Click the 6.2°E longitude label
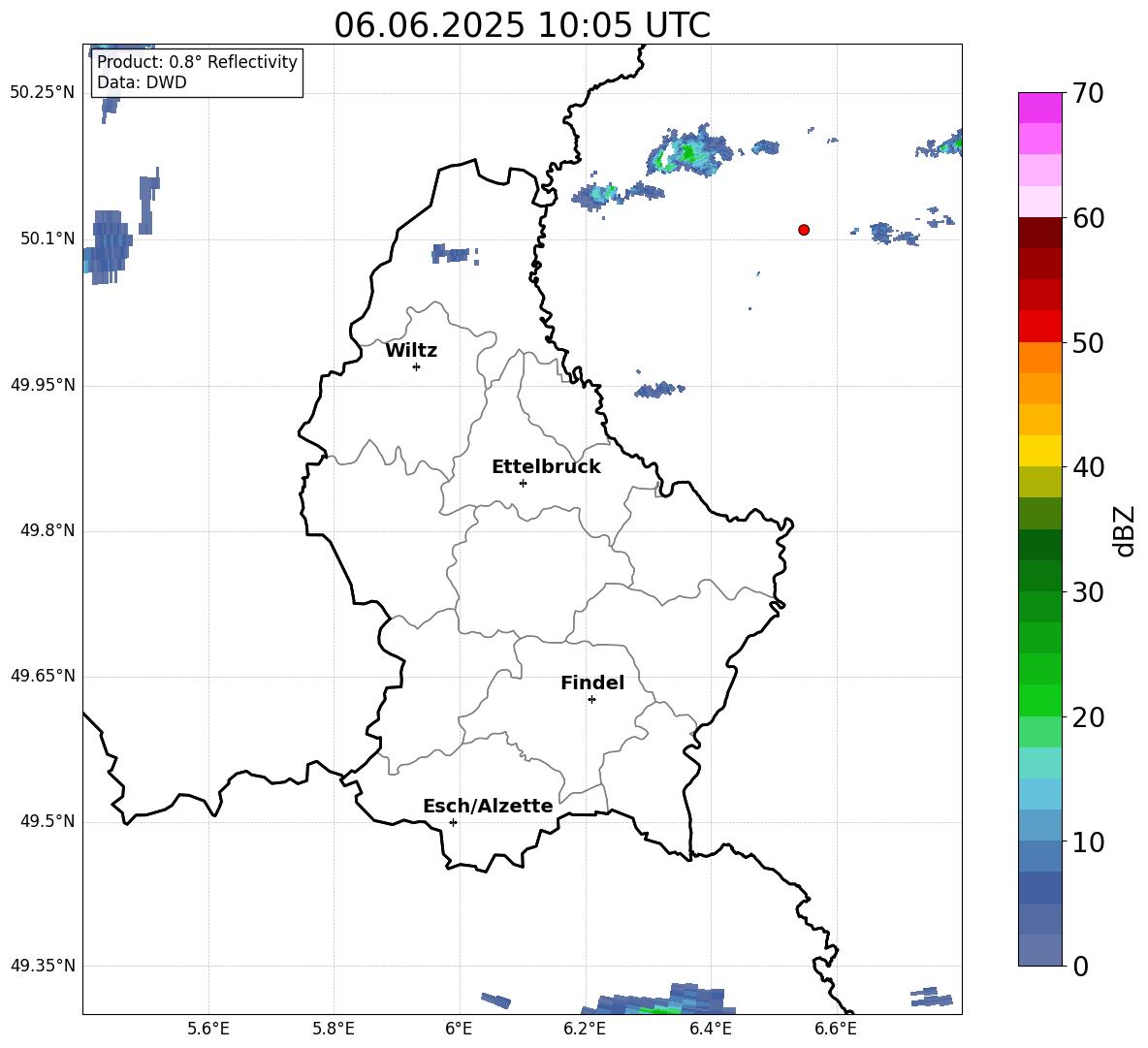 coord(585,1029)
